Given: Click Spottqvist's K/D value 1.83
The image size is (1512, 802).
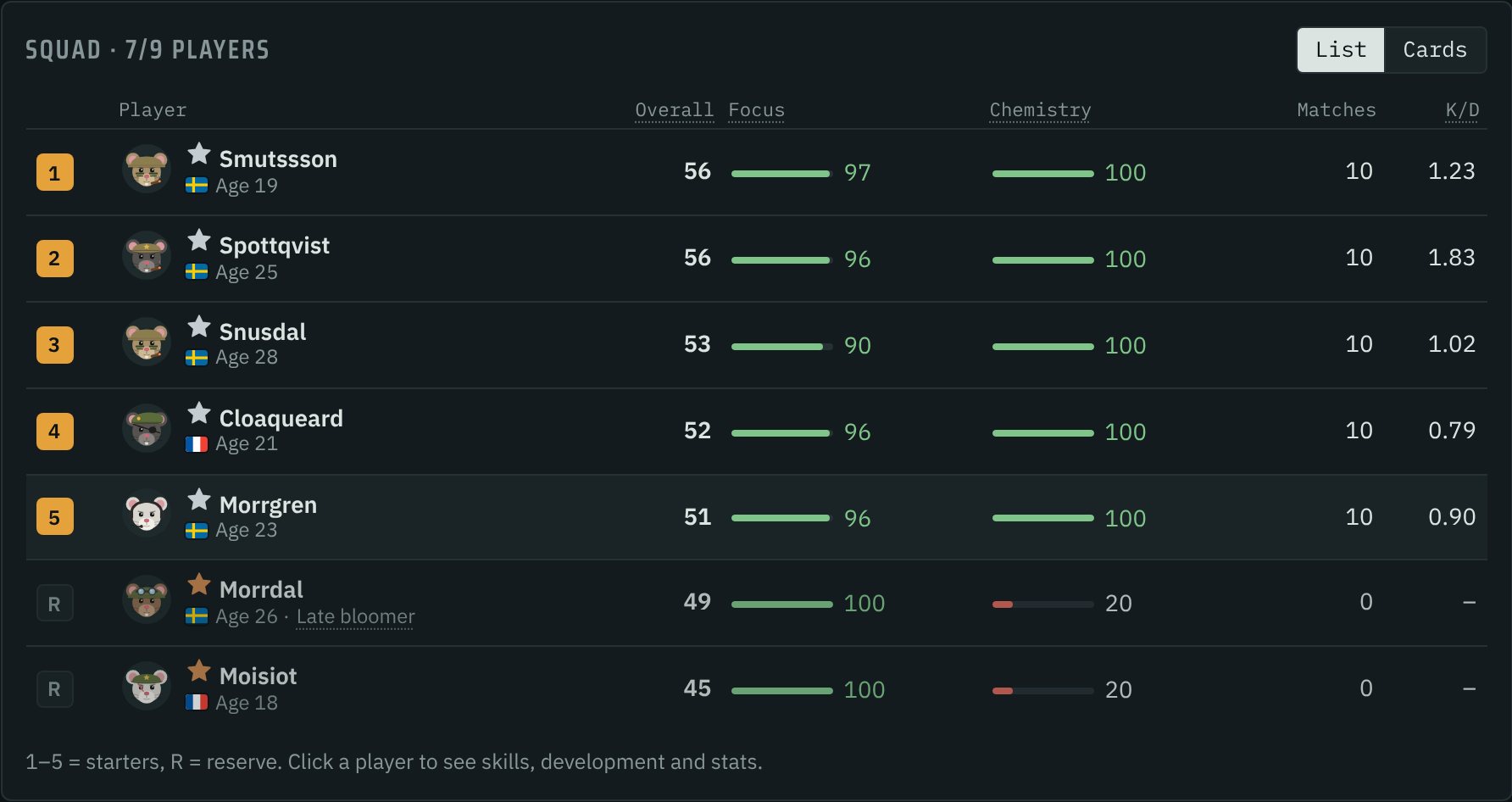Looking at the screenshot, I should click(1451, 258).
